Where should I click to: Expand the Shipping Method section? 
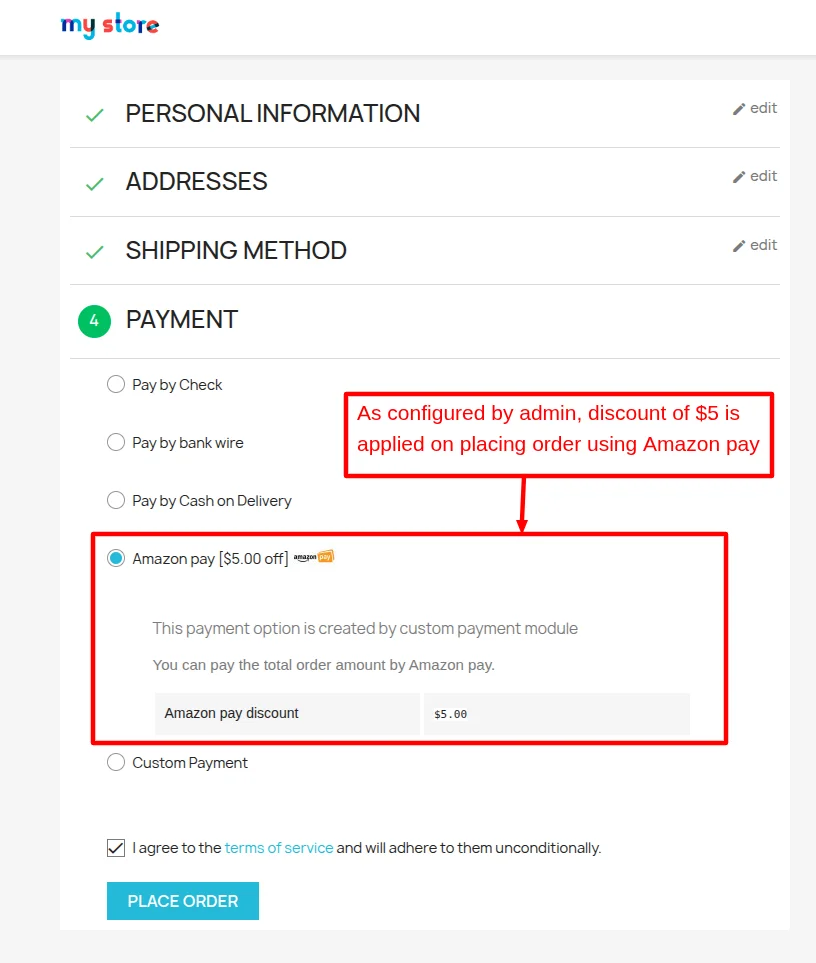(237, 250)
